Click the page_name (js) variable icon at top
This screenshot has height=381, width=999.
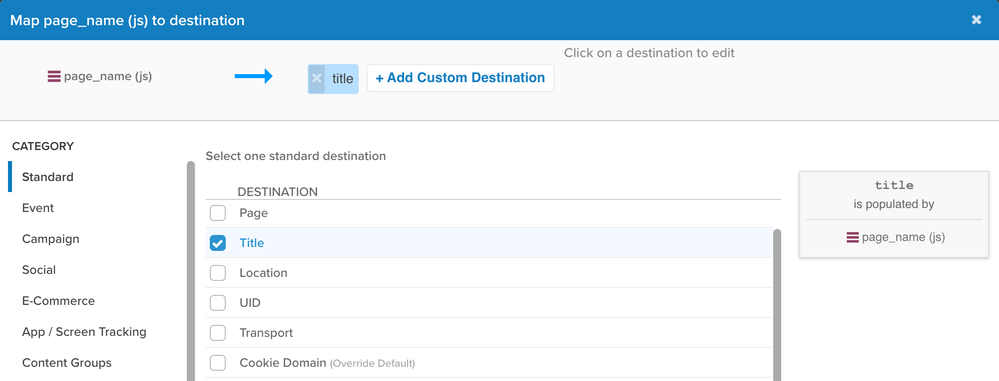click(54, 76)
